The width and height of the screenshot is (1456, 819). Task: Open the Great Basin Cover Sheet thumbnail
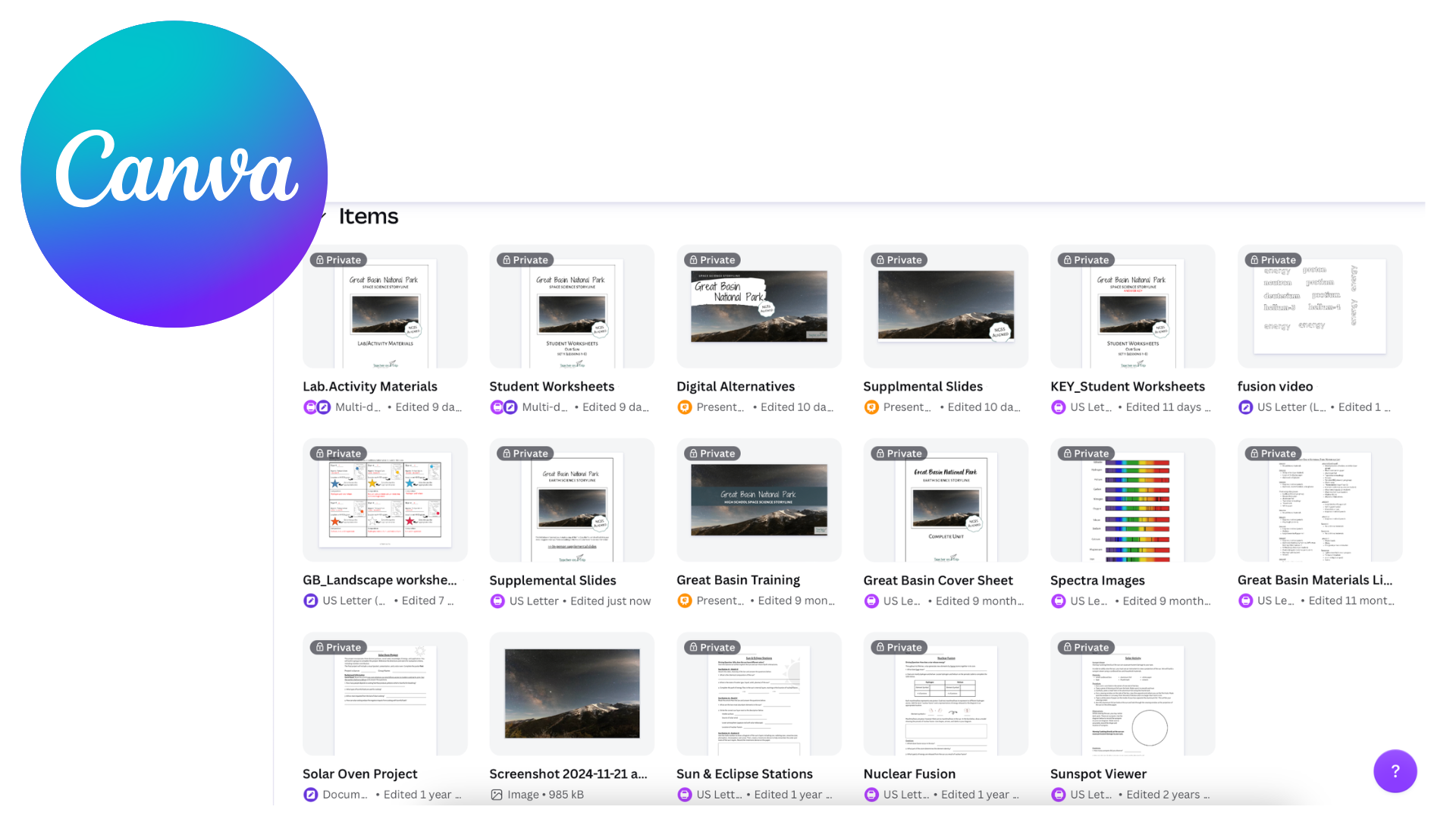[946, 500]
